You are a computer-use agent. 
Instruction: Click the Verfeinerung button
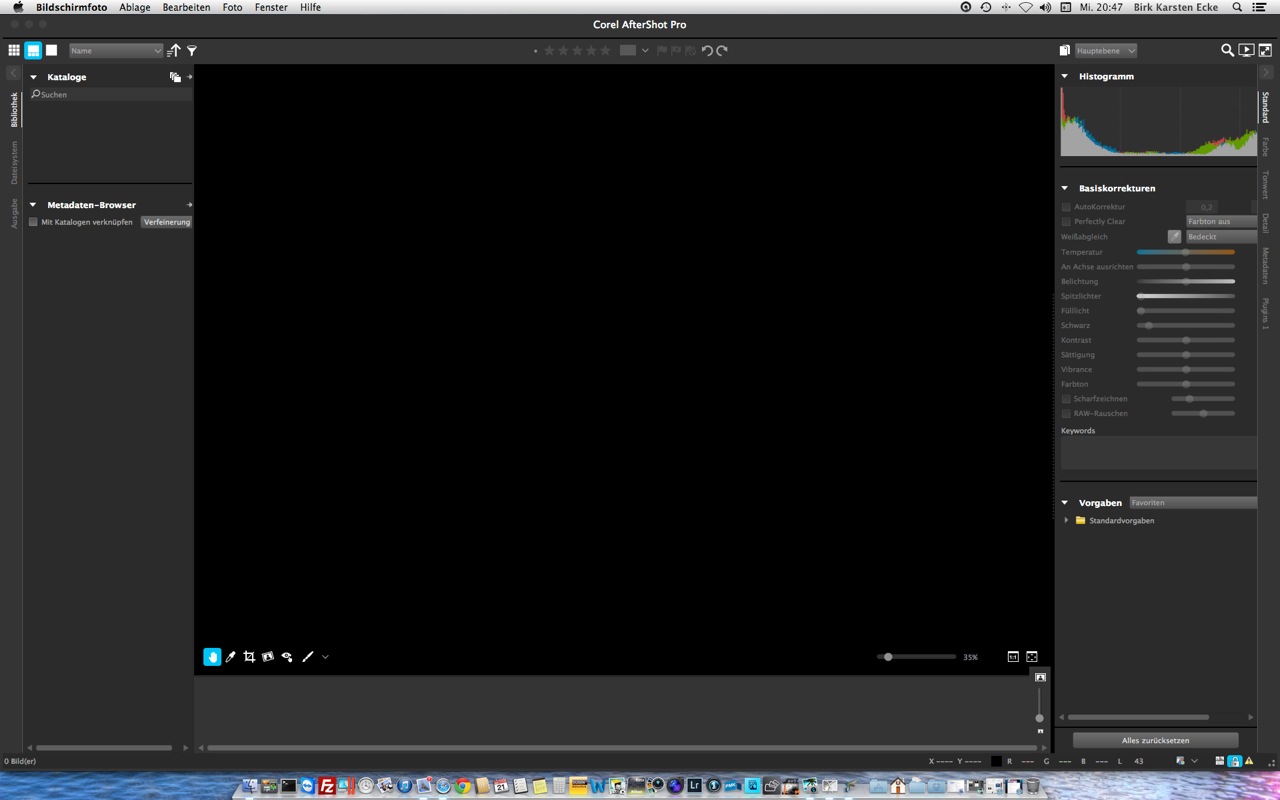166,222
